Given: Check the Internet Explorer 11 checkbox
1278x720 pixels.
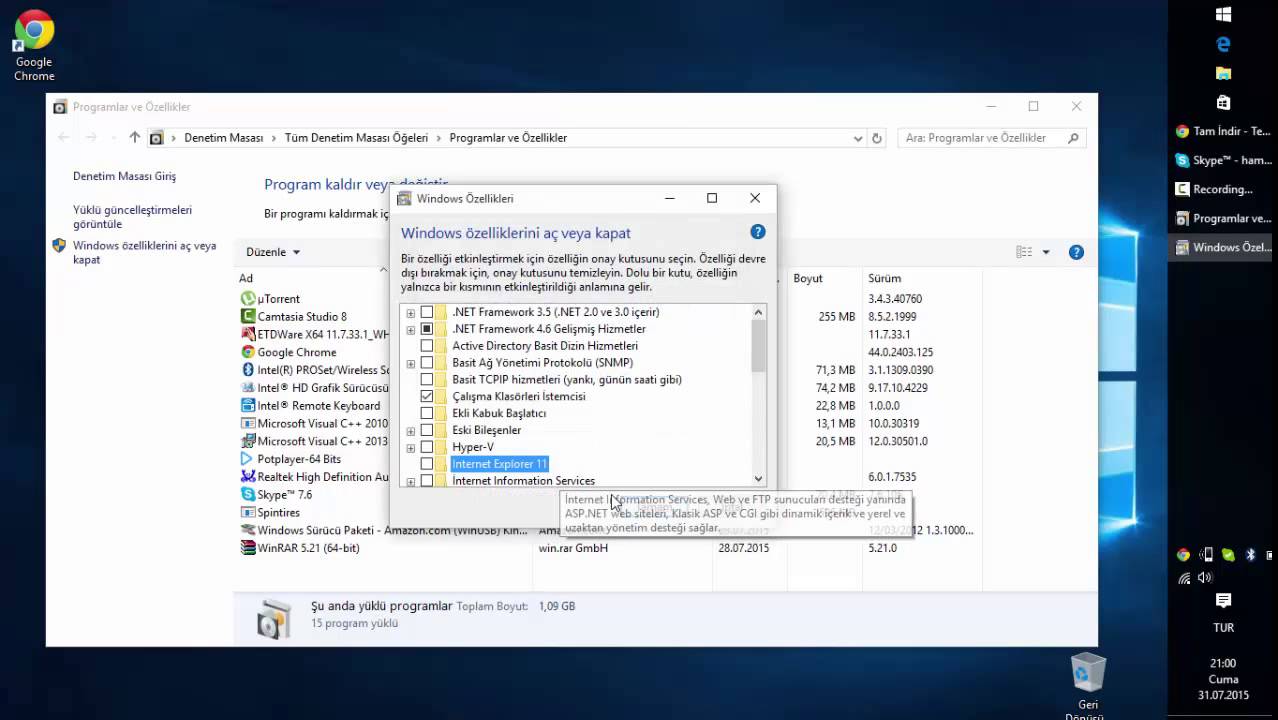Looking at the screenshot, I should tap(427, 464).
